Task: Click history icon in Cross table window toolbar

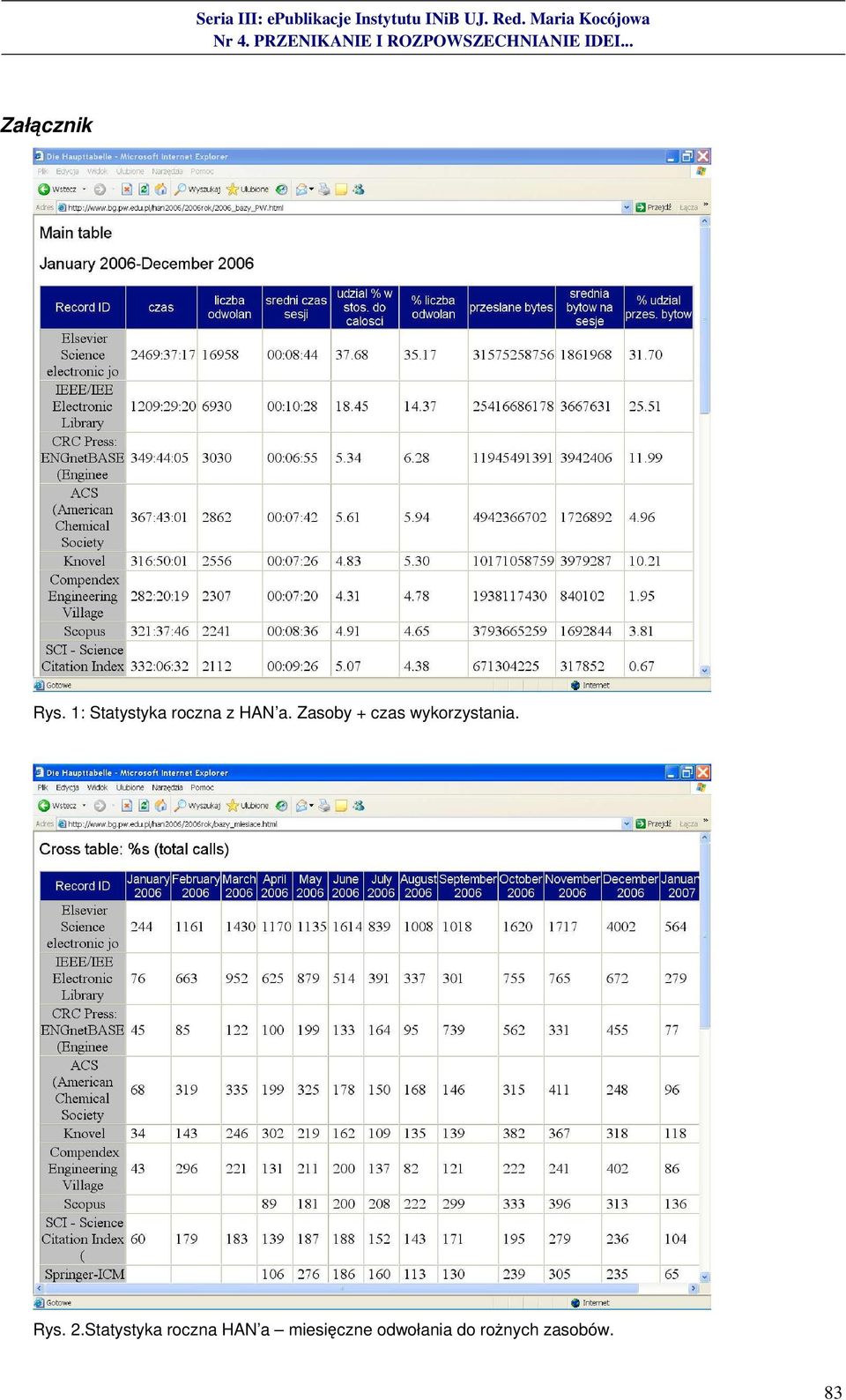Action: [282, 806]
